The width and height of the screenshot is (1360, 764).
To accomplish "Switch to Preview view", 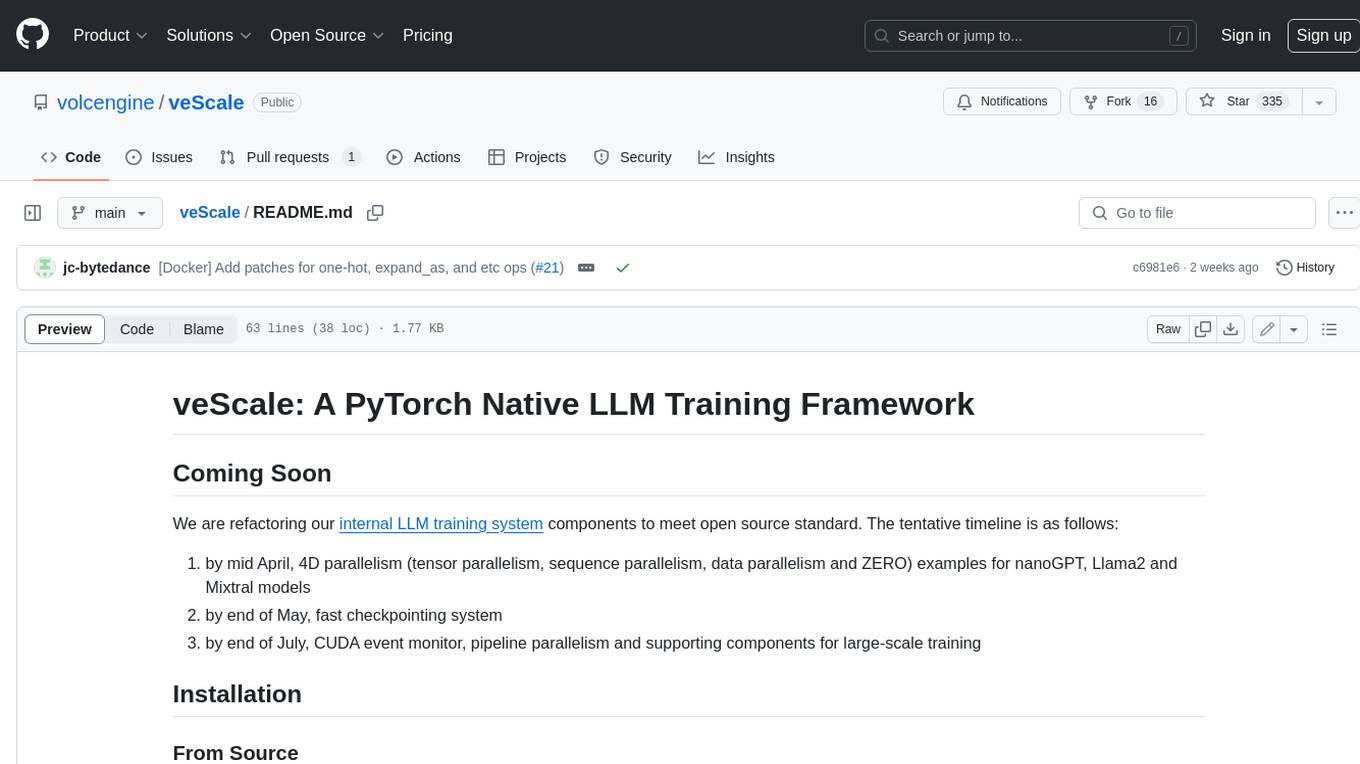I will tap(65, 329).
